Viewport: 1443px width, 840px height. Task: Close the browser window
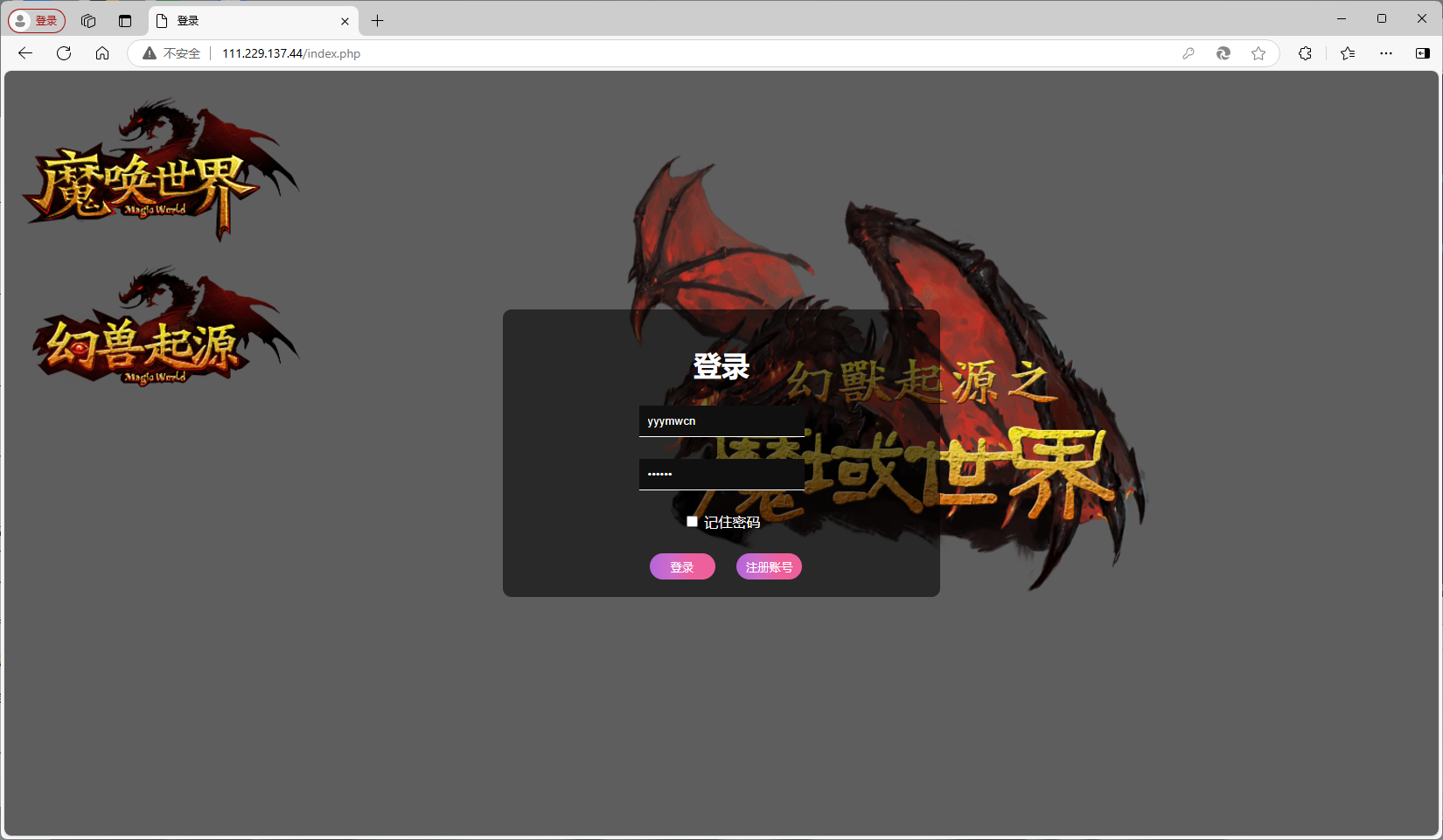1422,18
